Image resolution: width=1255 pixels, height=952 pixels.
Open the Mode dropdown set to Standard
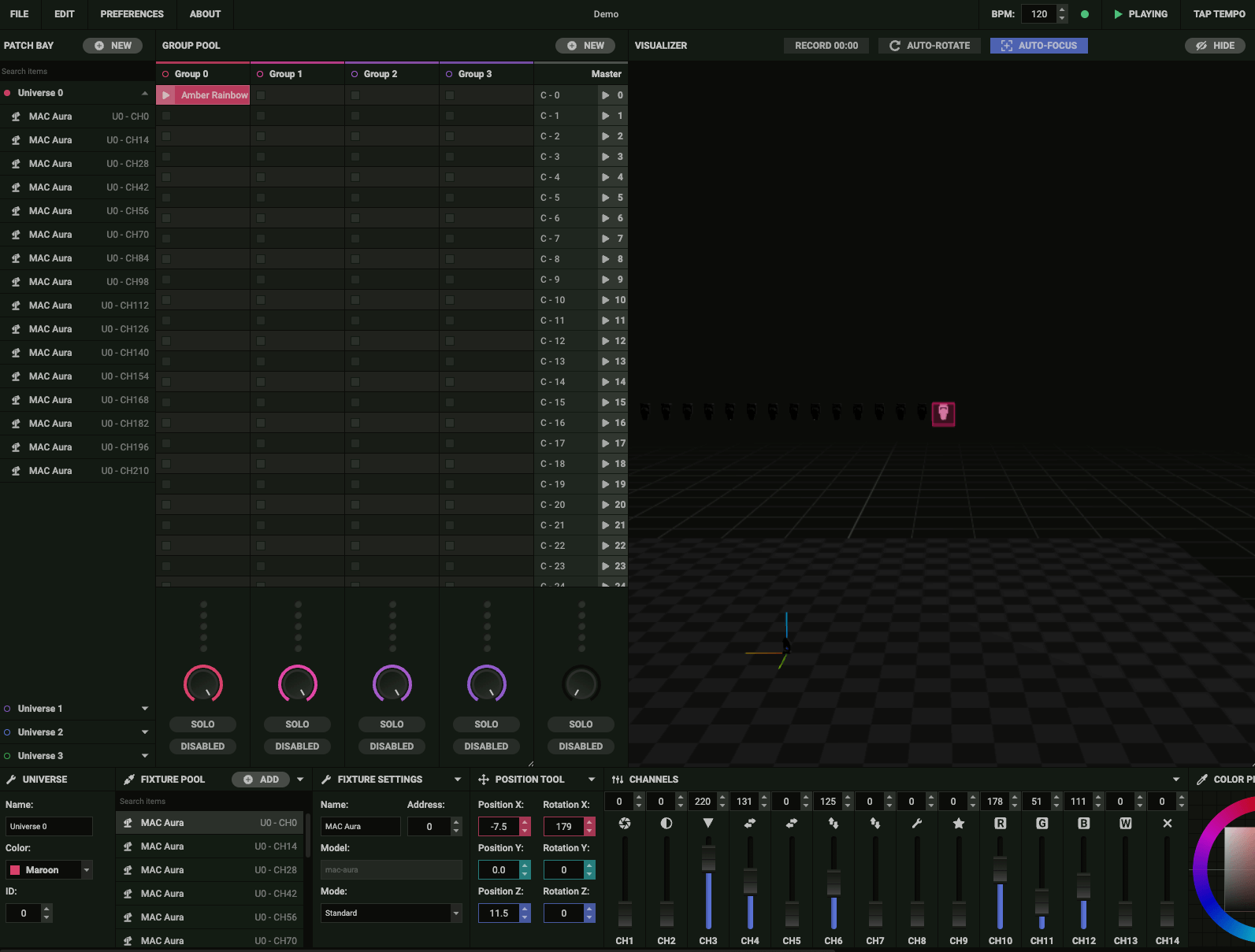point(391,913)
